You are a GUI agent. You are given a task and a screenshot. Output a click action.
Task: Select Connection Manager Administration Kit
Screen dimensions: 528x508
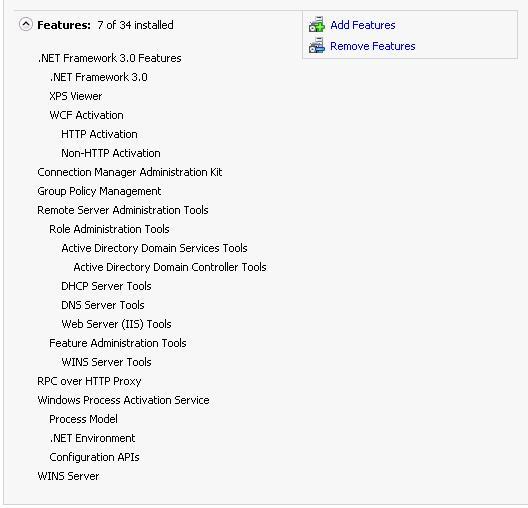[130, 172]
